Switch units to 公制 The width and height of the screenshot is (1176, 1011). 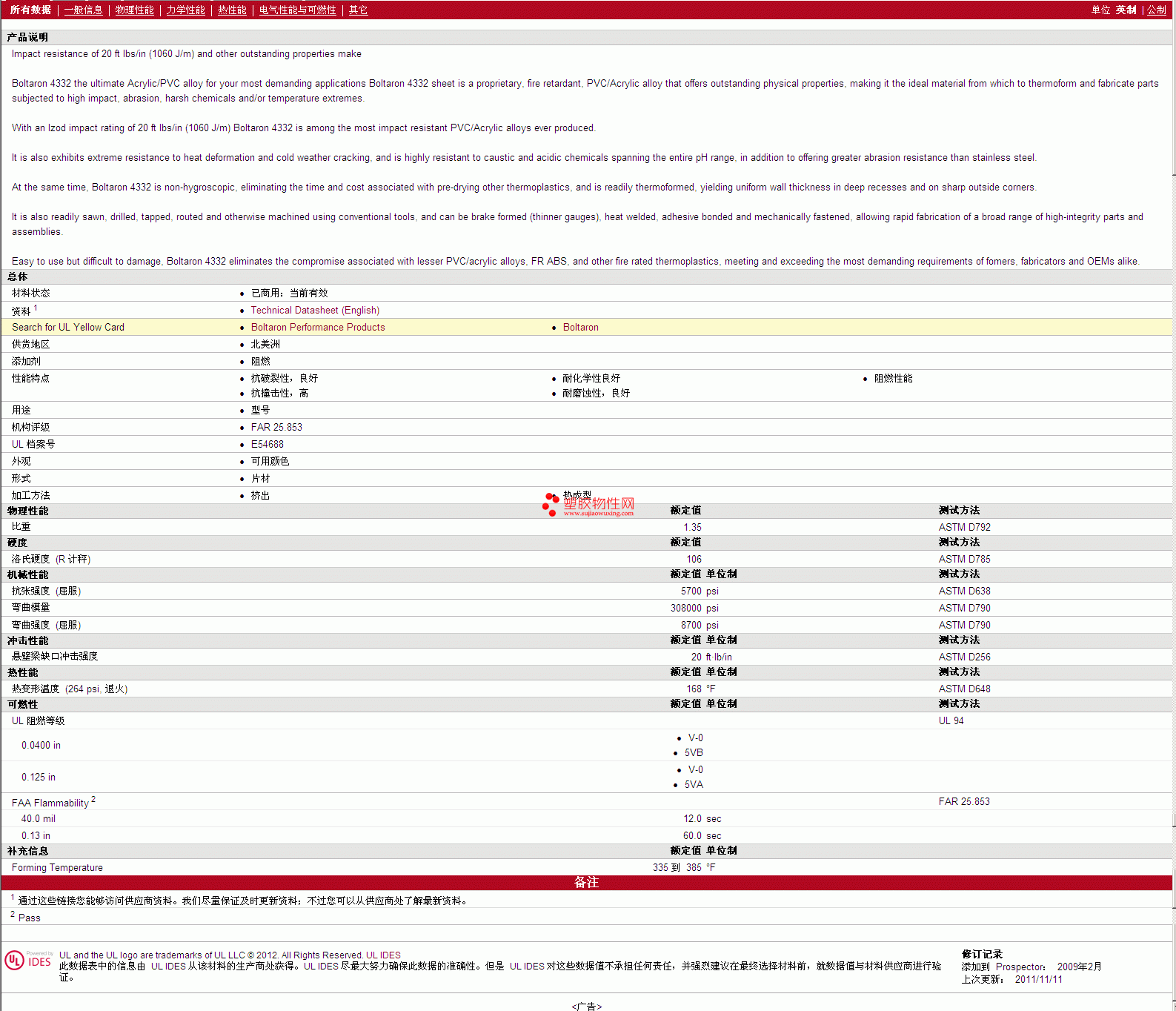[1157, 10]
